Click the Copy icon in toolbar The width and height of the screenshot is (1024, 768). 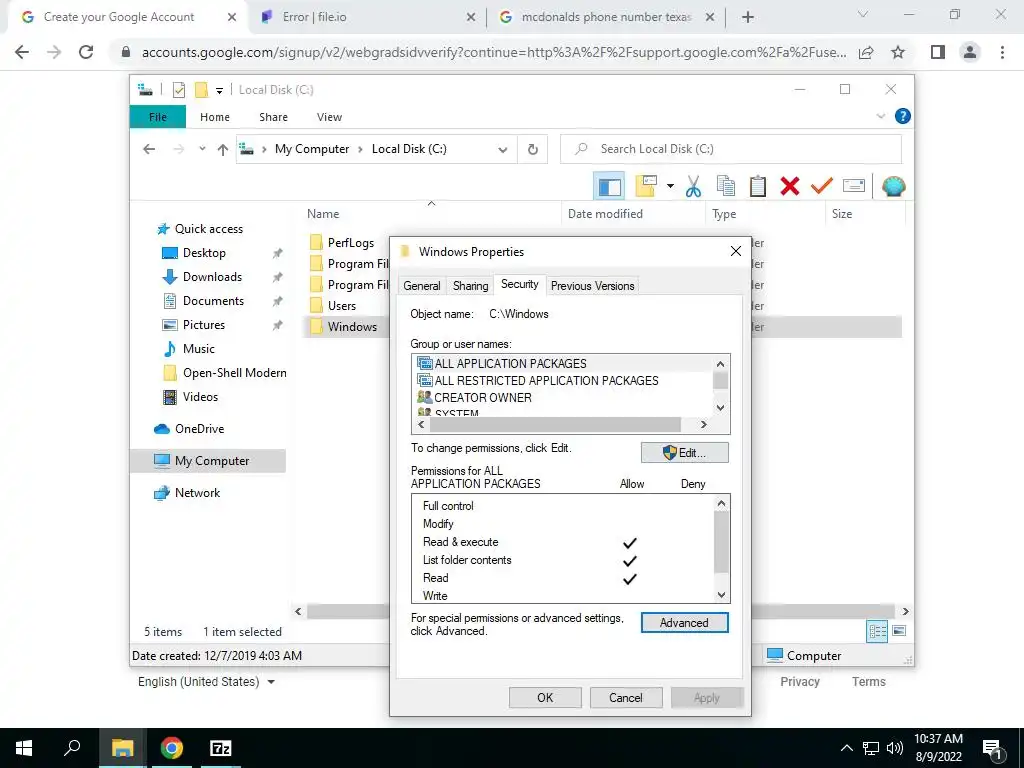[726, 187]
